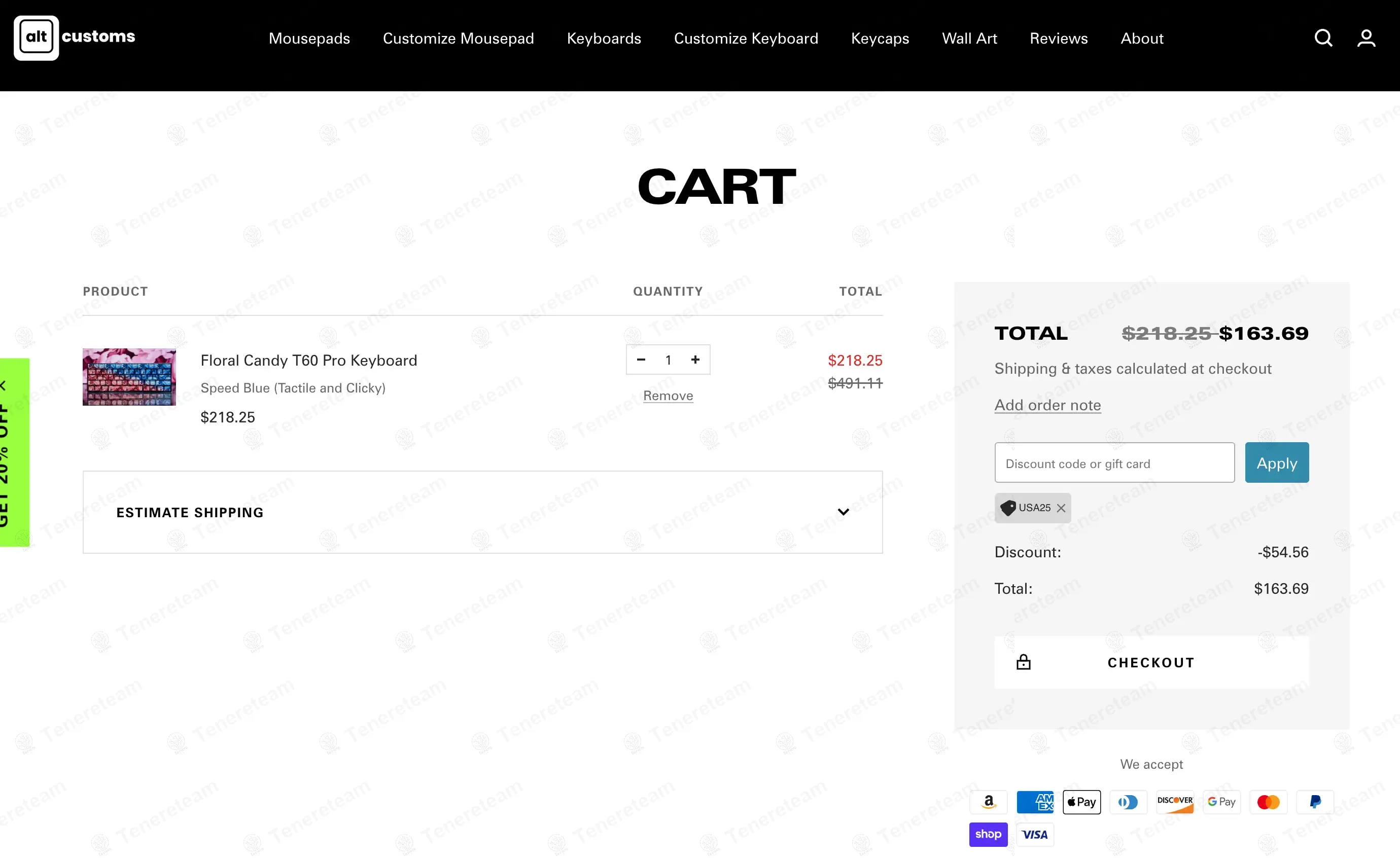Click the red item total $218.25

(x=855, y=360)
